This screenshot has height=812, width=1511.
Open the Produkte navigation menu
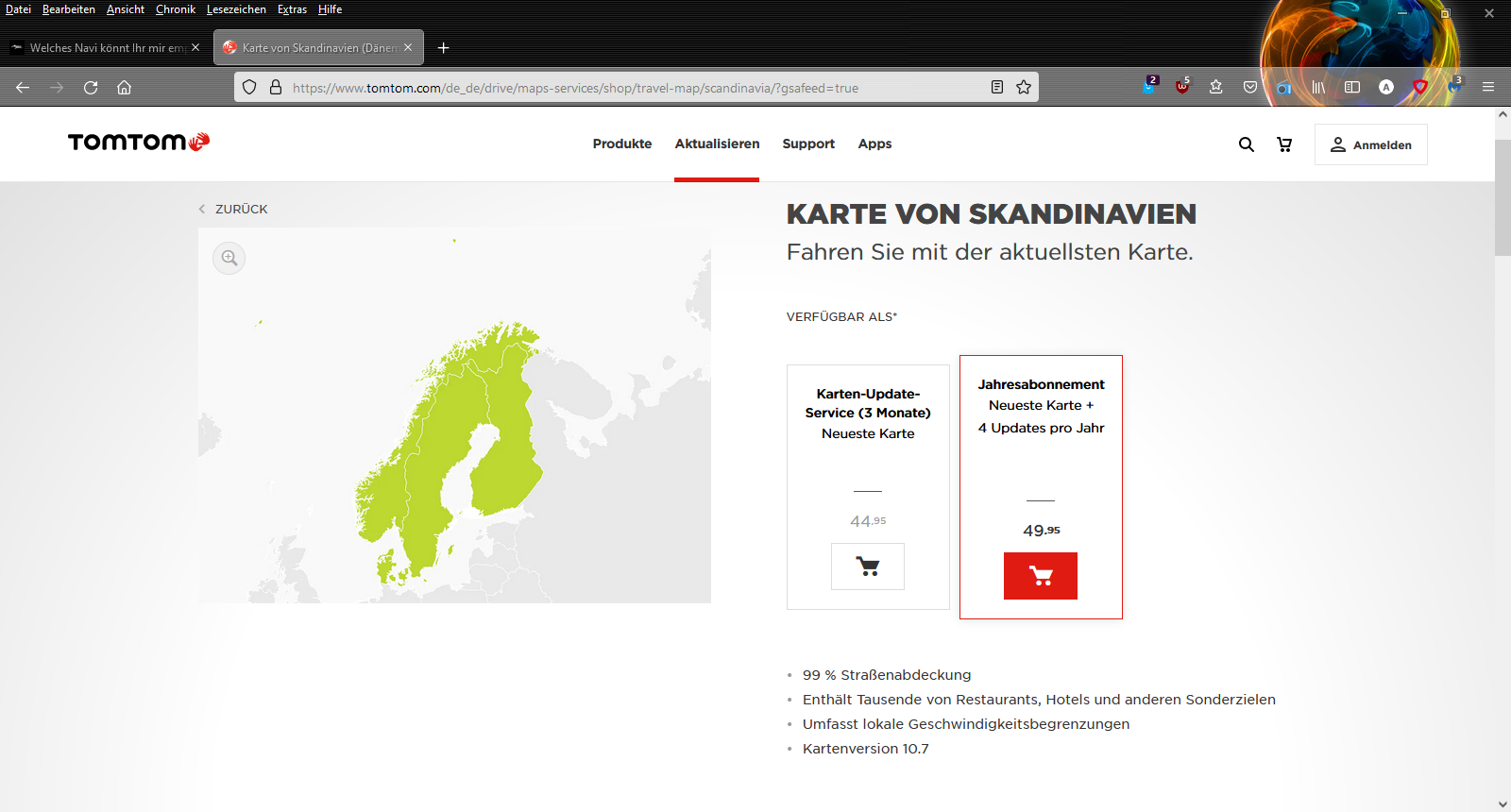pos(622,144)
